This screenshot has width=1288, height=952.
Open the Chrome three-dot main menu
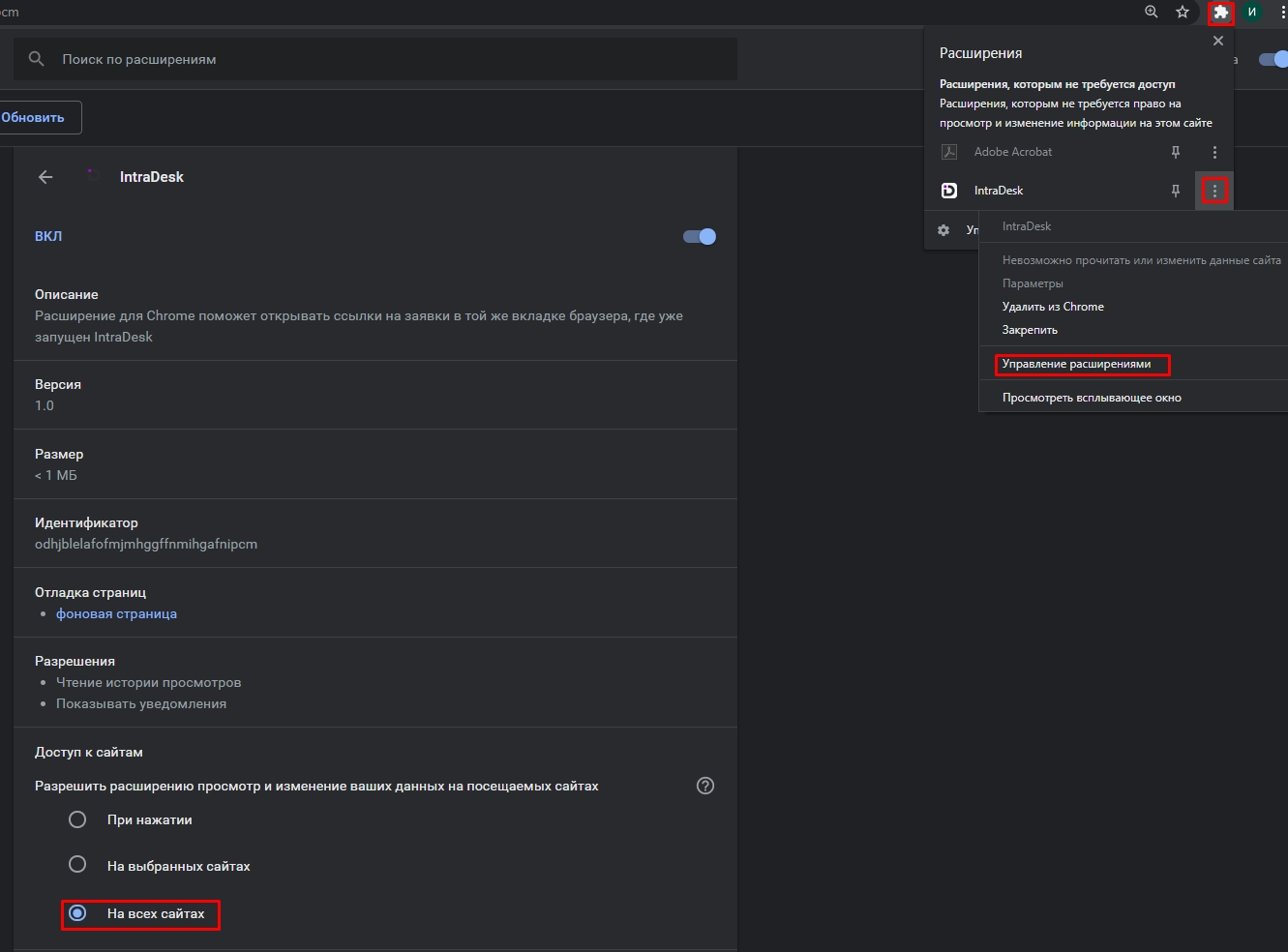pyautogui.click(x=1282, y=12)
